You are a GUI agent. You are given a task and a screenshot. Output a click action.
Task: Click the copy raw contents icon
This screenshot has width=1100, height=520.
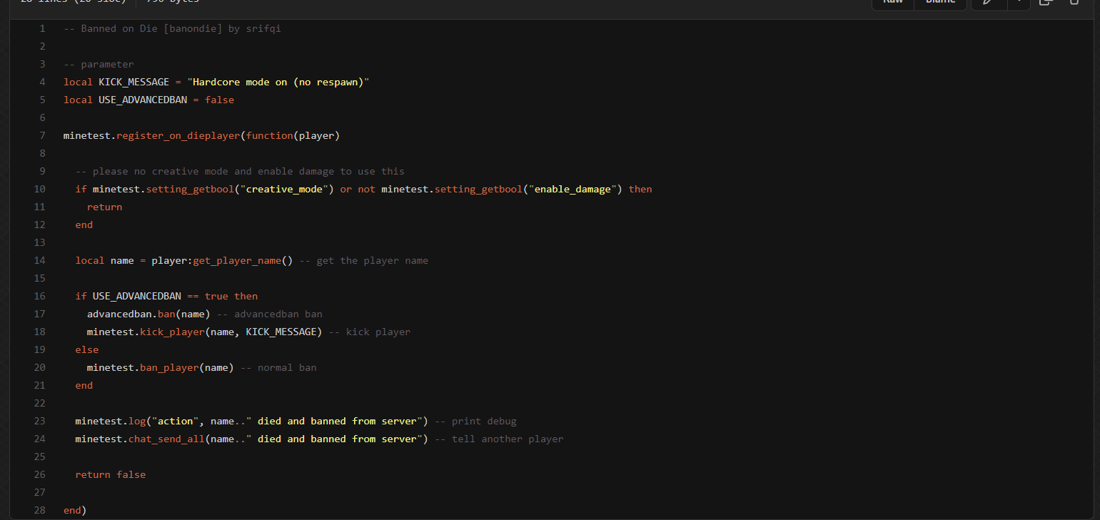click(1046, 3)
